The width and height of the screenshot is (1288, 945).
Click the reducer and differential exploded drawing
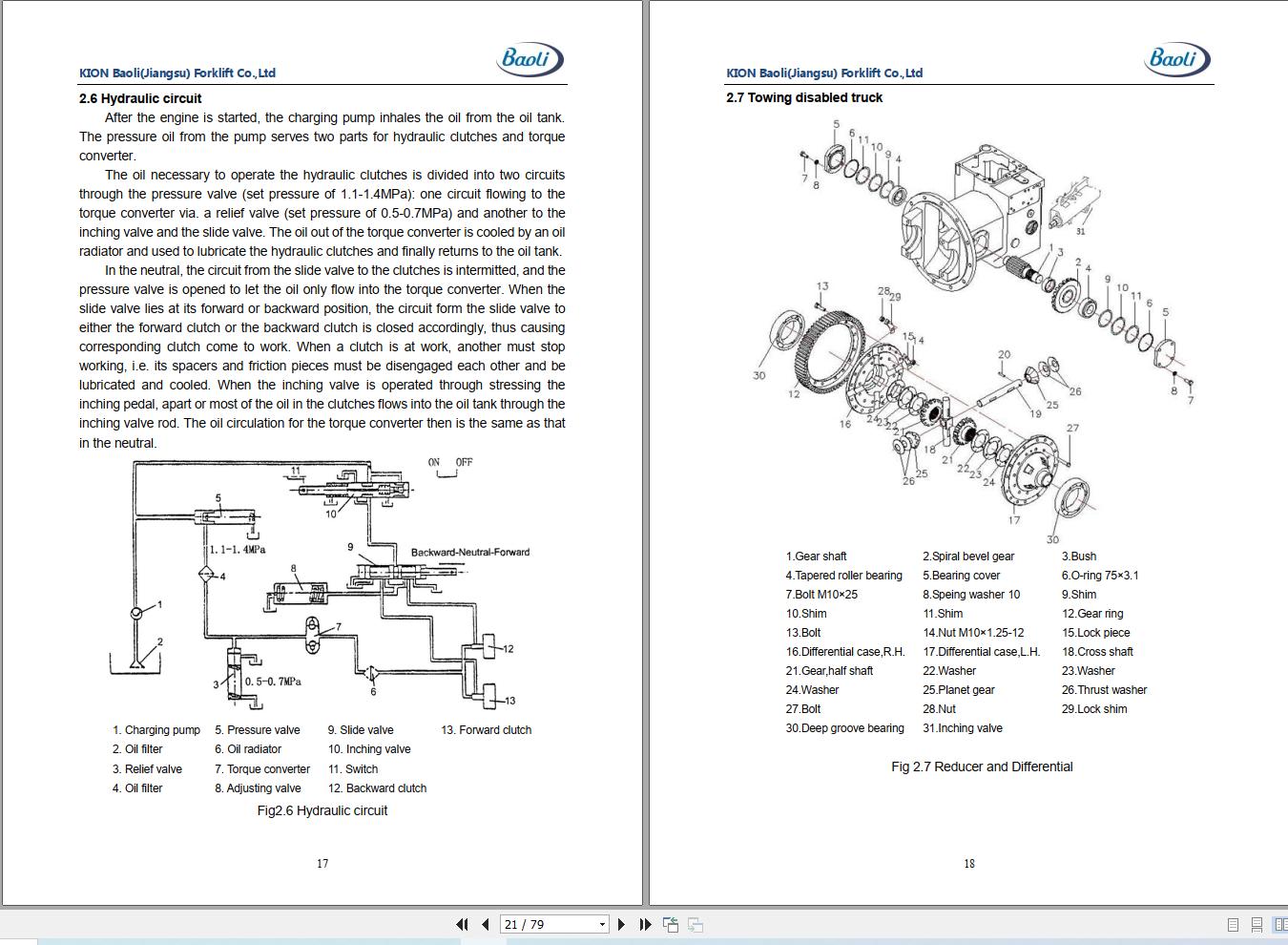pyautogui.click(x=973, y=329)
